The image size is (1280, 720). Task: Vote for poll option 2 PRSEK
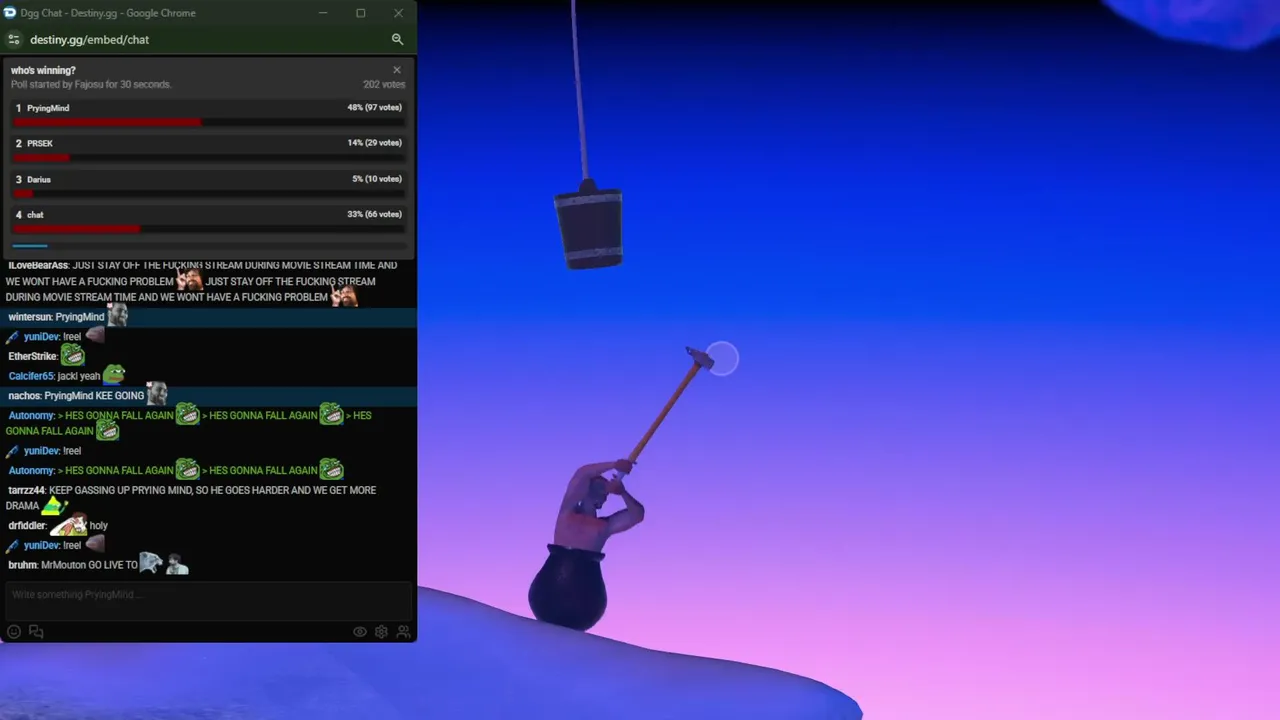[x=208, y=150]
